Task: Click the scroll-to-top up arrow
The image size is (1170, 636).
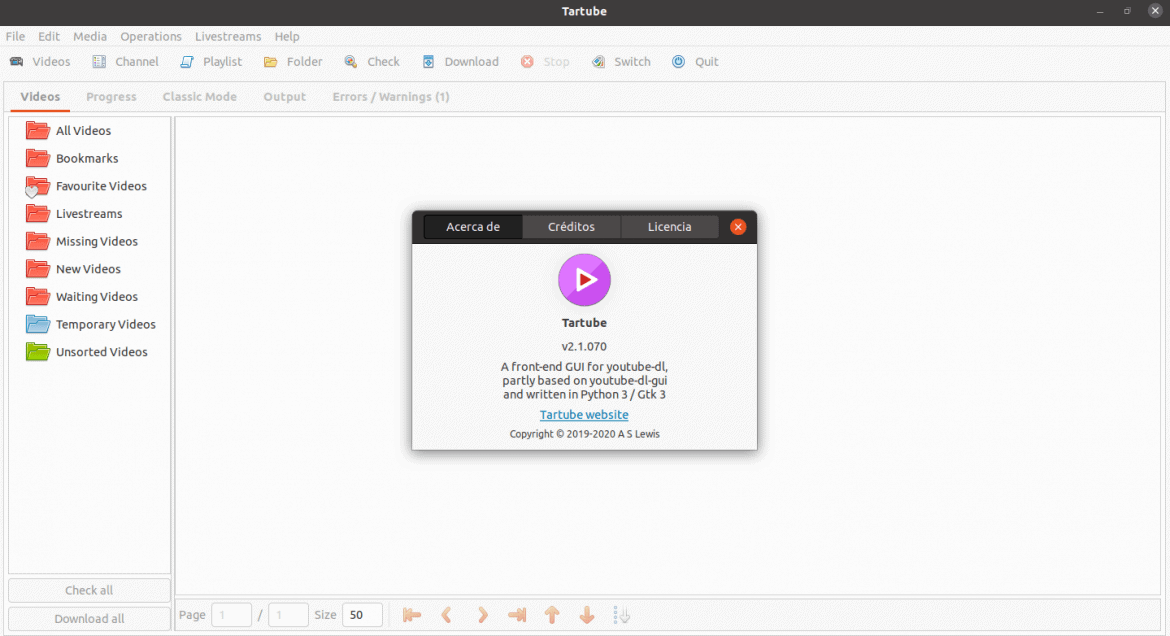Action: (552, 615)
